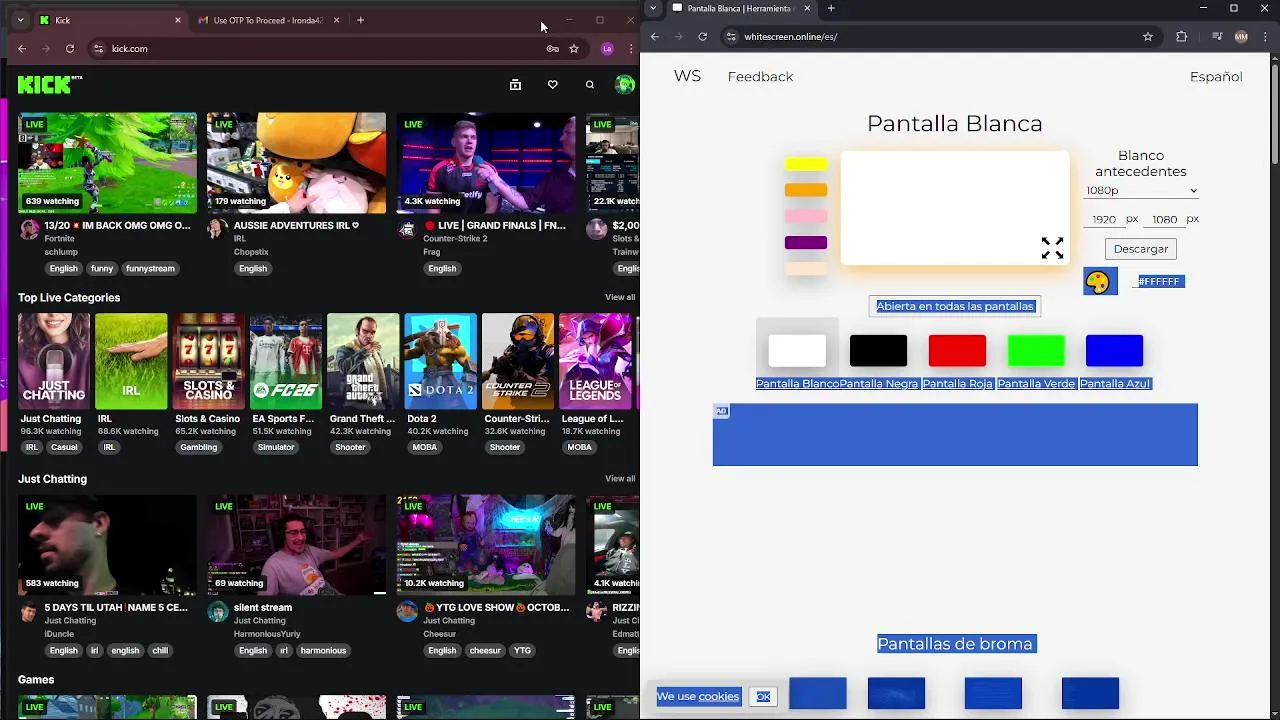The image size is (1280, 720).
Task: Reload the kick.com page
Action: coord(70,48)
